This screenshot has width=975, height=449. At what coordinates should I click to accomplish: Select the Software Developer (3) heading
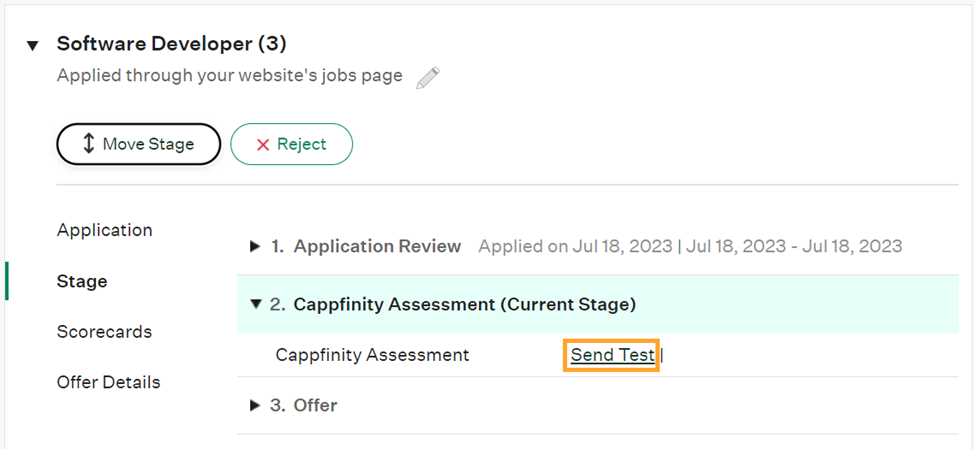tap(172, 44)
